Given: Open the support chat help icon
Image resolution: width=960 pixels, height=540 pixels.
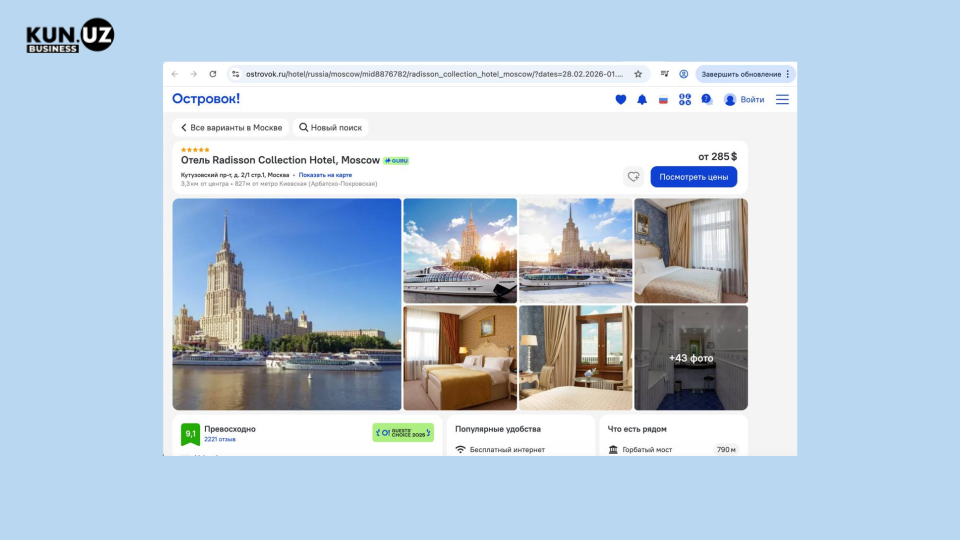Looking at the screenshot, I should tap(706, 100).
